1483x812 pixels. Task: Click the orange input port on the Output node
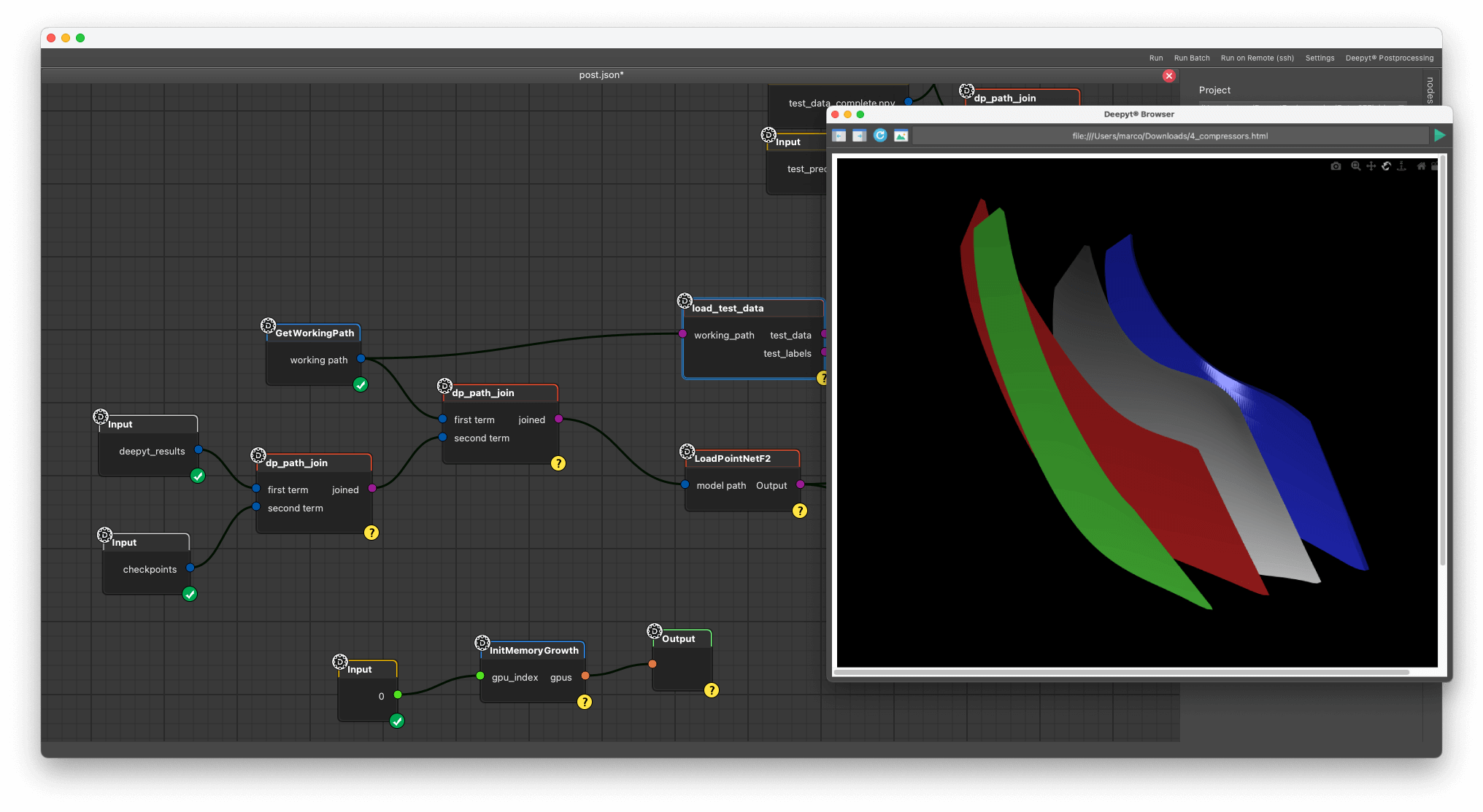tap(652, 665)
